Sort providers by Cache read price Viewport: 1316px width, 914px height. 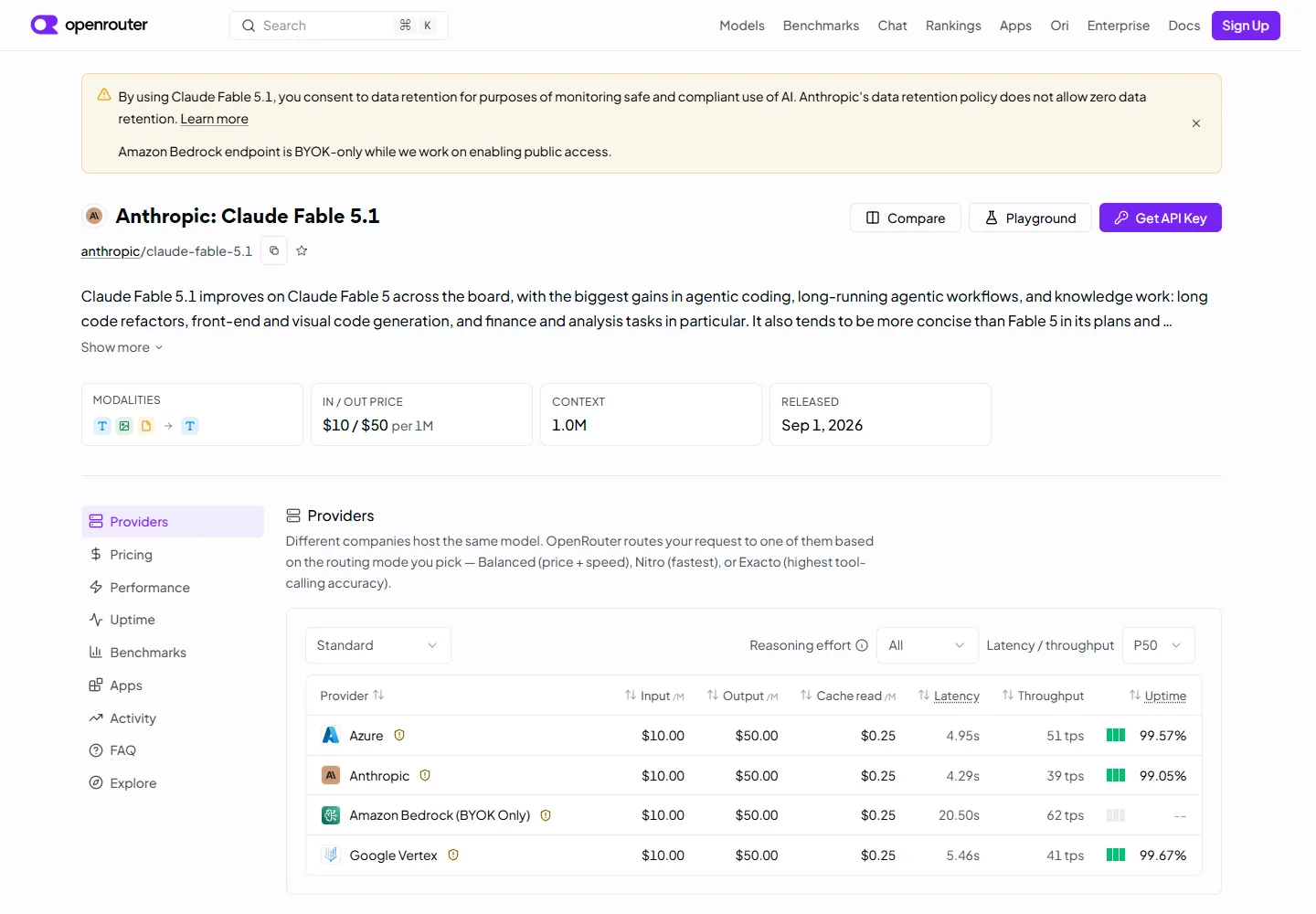[847, 696]
